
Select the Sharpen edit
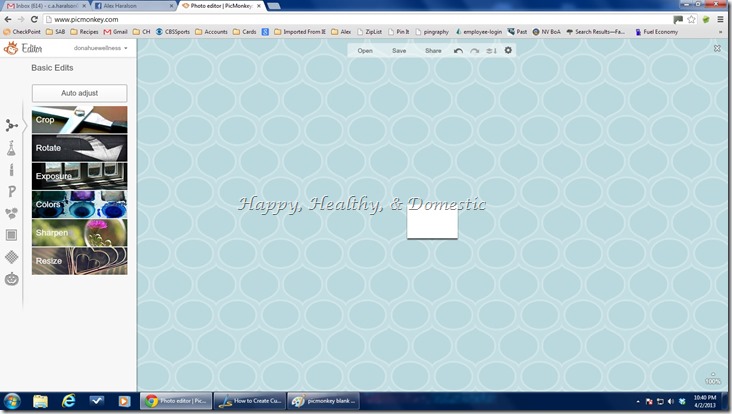coord(79,232)
